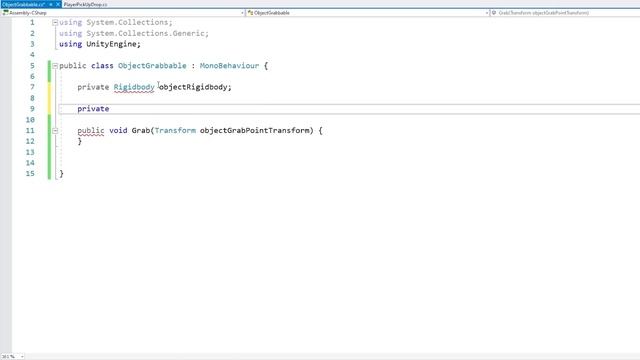
Task: Click the Assembly-CSharp project icon
Action: click(5, 13)
